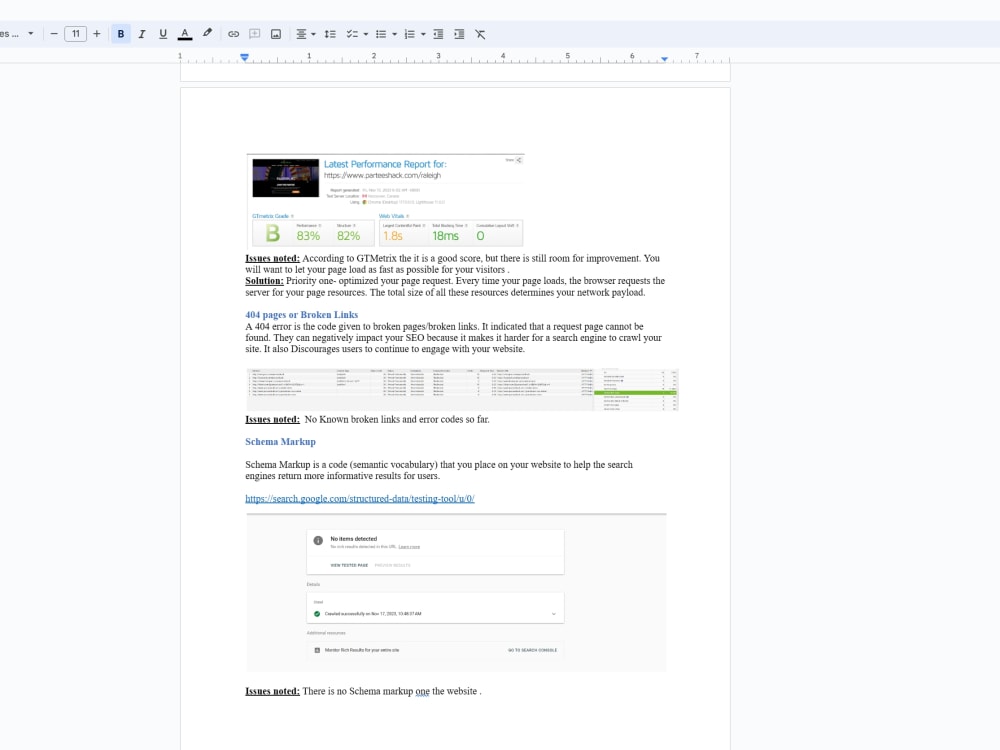Click 'Issues noted:' before 'No Known broken links'

point(272,419)
